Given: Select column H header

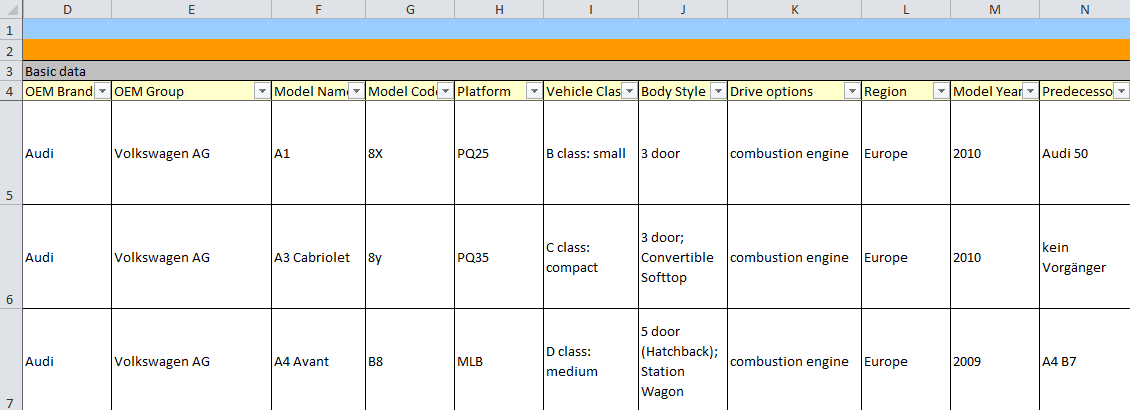Looking at the screenshot, I should coord(499,9).
